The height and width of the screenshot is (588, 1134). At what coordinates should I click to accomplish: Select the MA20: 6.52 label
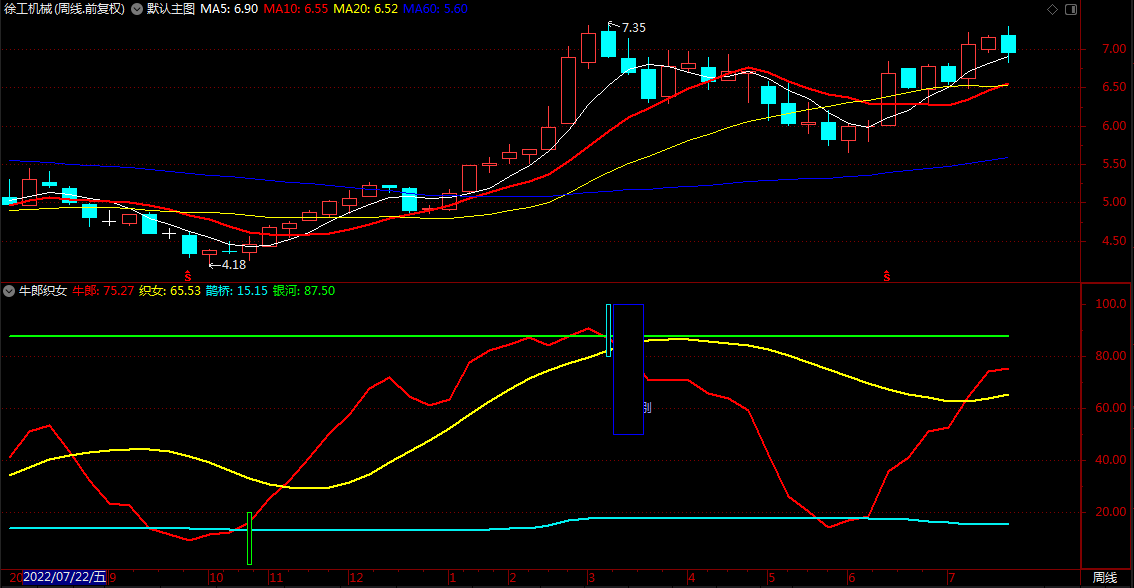[x=365, y=9]
